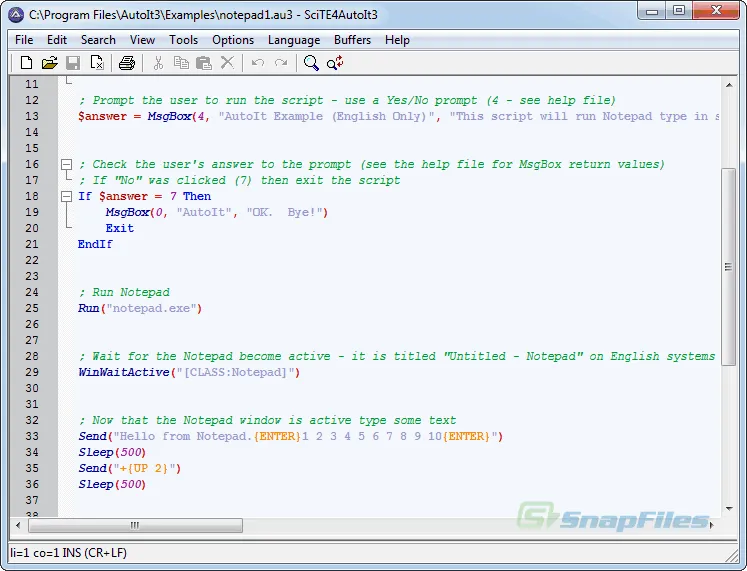Place cursor on Run("notepad.exe") line
This screenshot has height=571, width=747.
coord(140,308)
